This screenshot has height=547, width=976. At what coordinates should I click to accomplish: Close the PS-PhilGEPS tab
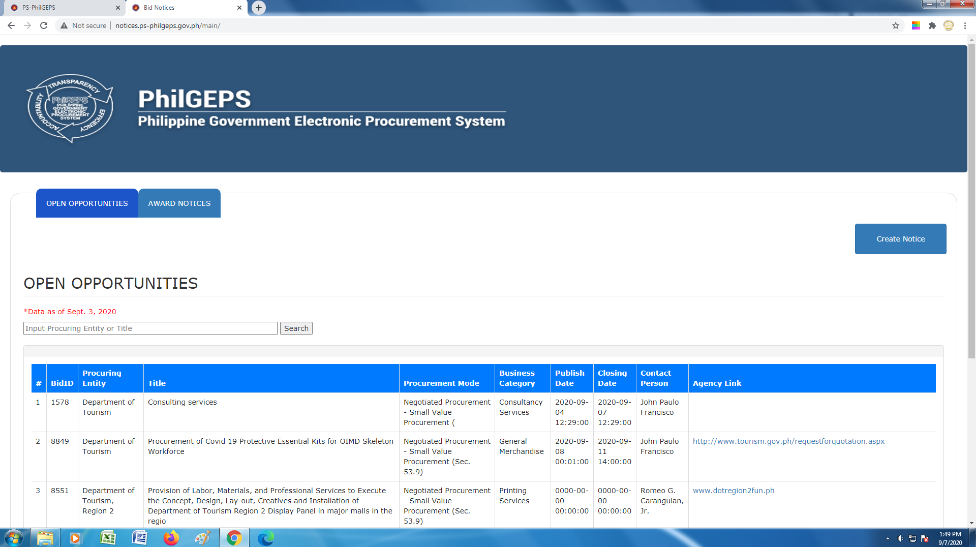pyautogui.click(x=118, y=7)
